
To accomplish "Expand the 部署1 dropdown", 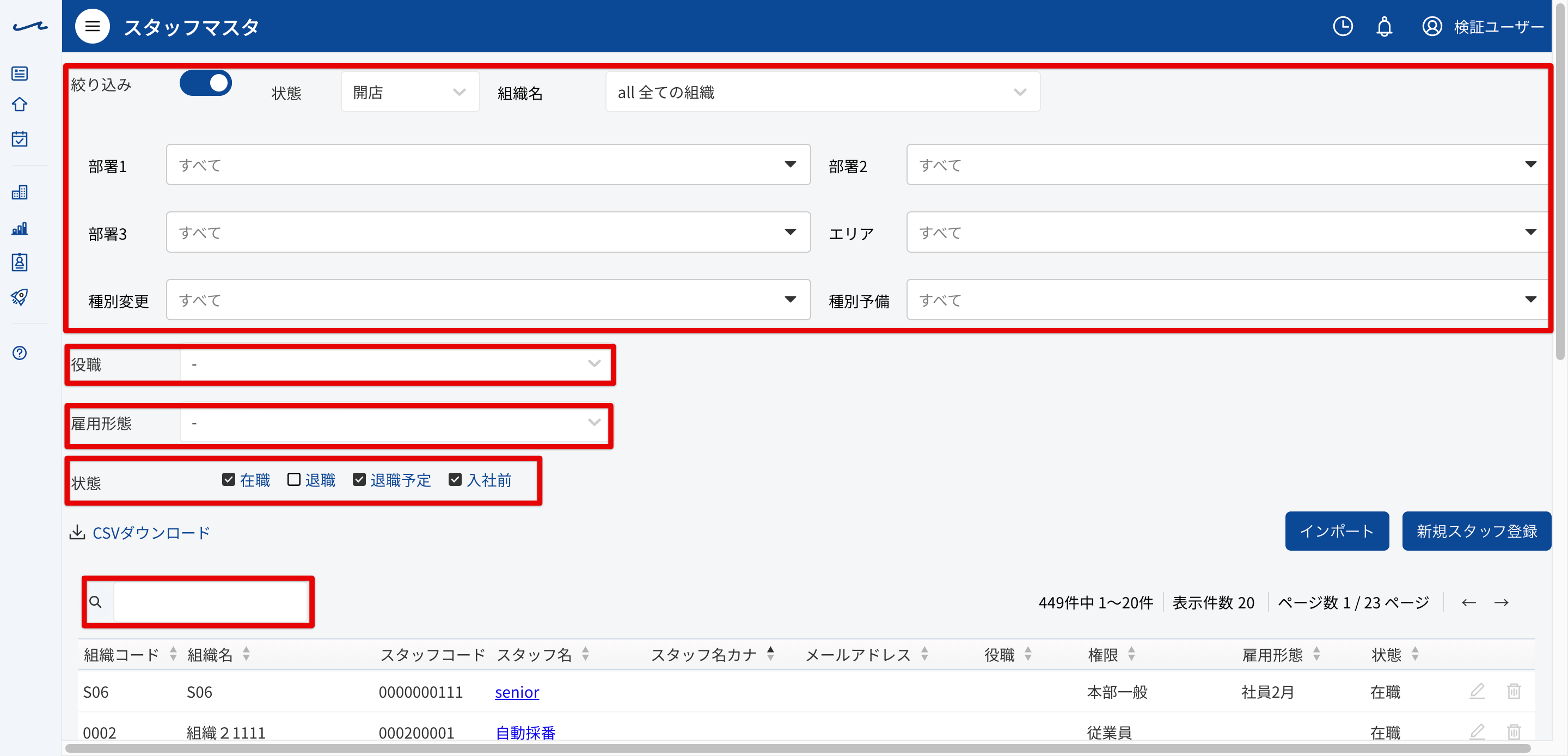I will click(x=488, y=164).
